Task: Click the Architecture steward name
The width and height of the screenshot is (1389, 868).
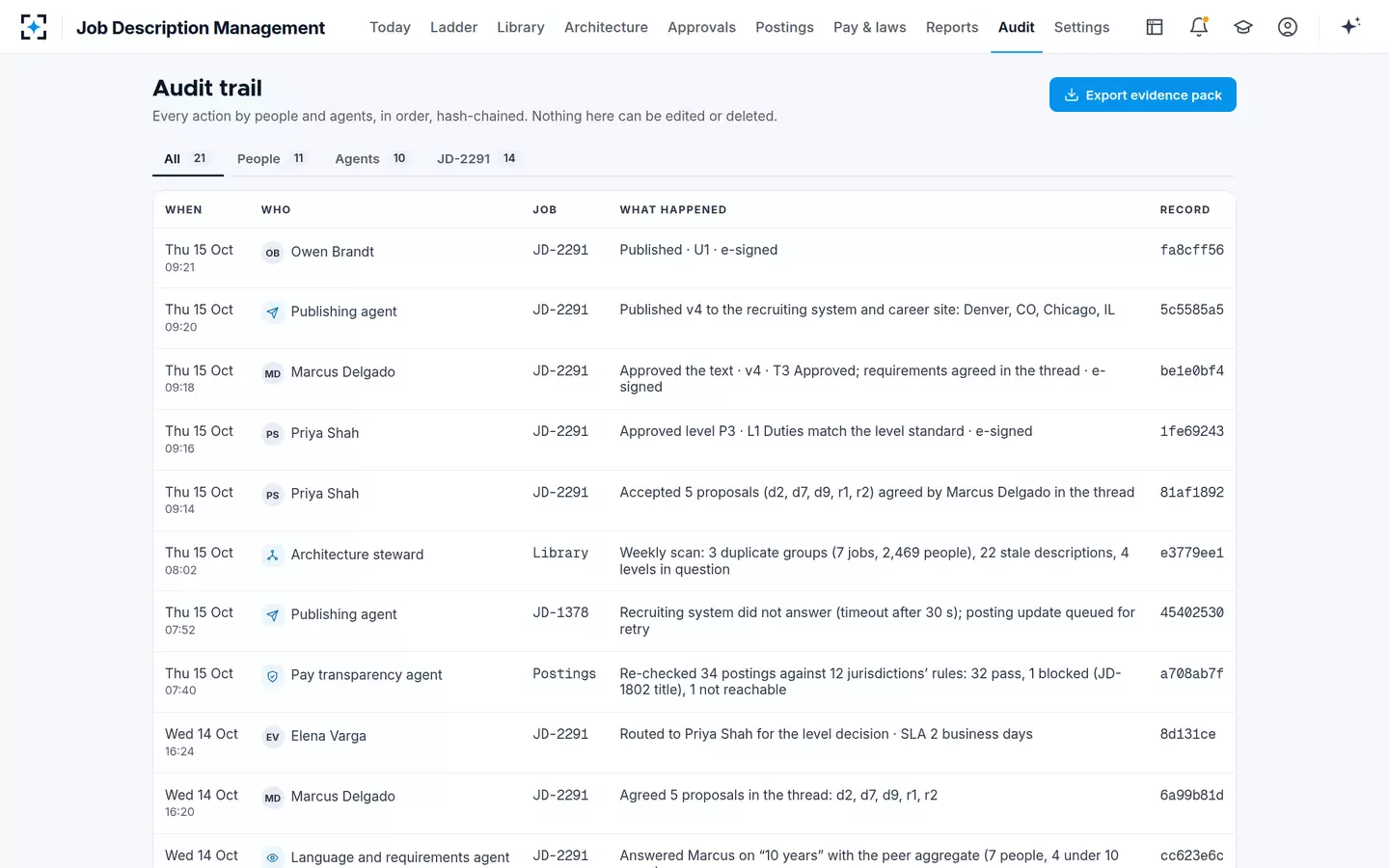Action: (357, 555)
